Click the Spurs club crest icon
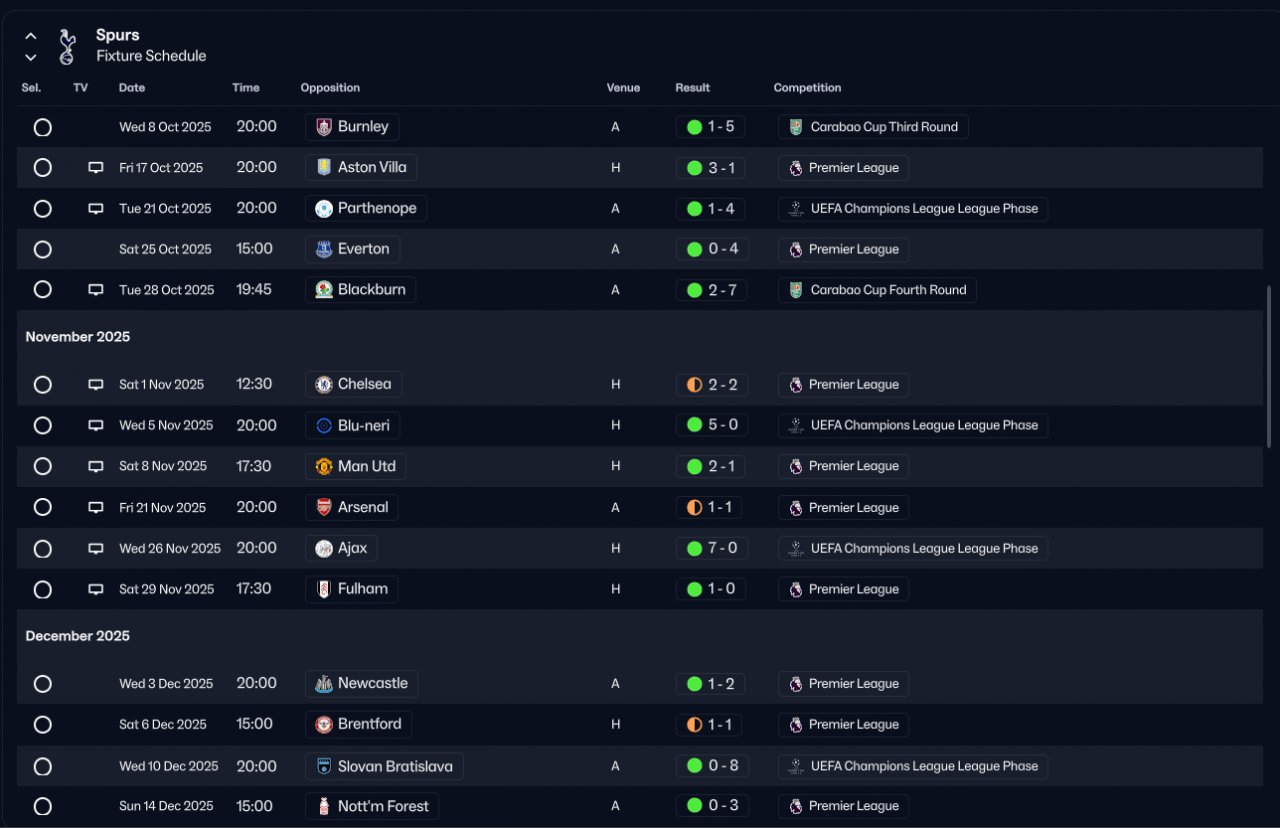 67,46
